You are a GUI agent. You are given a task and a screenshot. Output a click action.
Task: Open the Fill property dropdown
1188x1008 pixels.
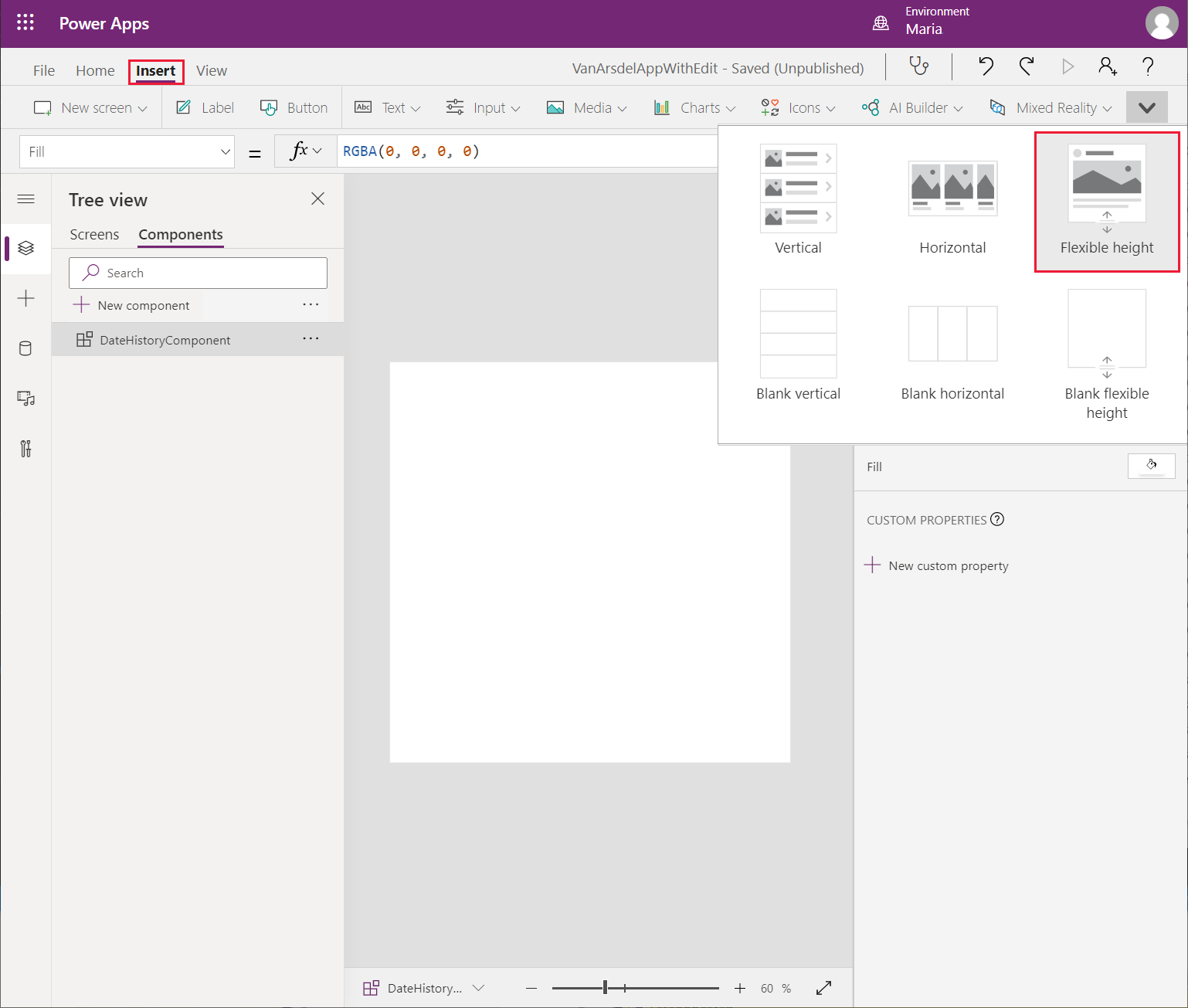pyautogui.click(x=127, y=151)
